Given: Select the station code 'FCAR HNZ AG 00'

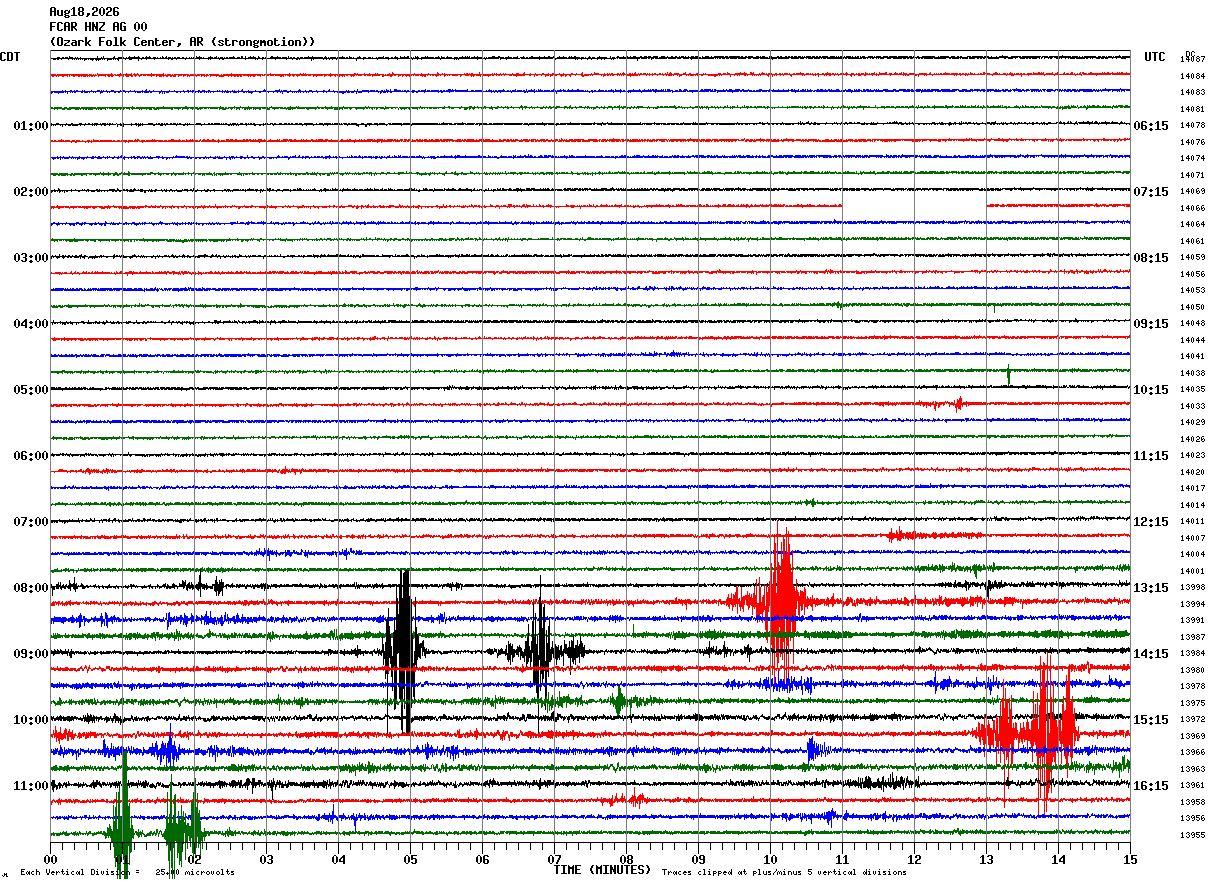Looking at the screenshot, I should pos(98,27).
